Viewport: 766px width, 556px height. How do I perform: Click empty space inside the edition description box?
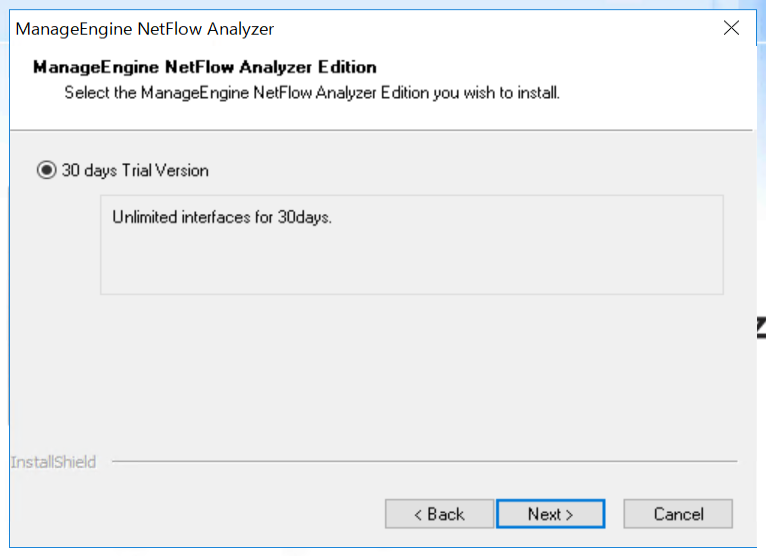tap(410, 264)
